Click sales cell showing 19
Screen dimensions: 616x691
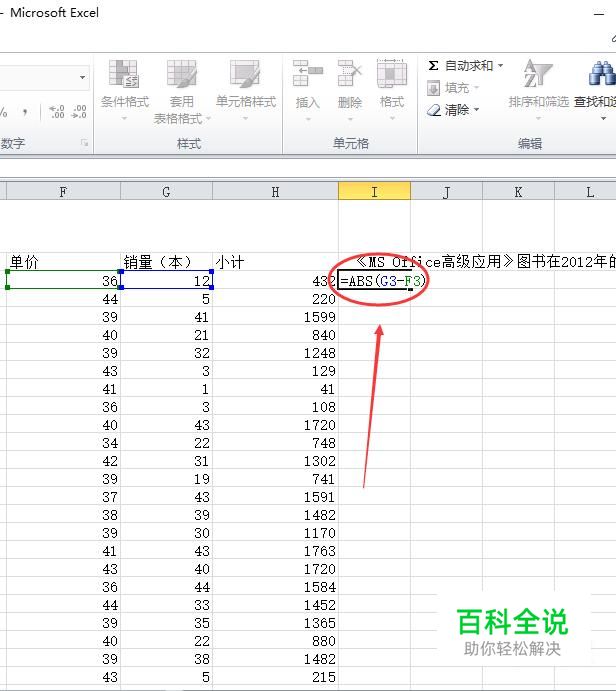tap(166, 479)
